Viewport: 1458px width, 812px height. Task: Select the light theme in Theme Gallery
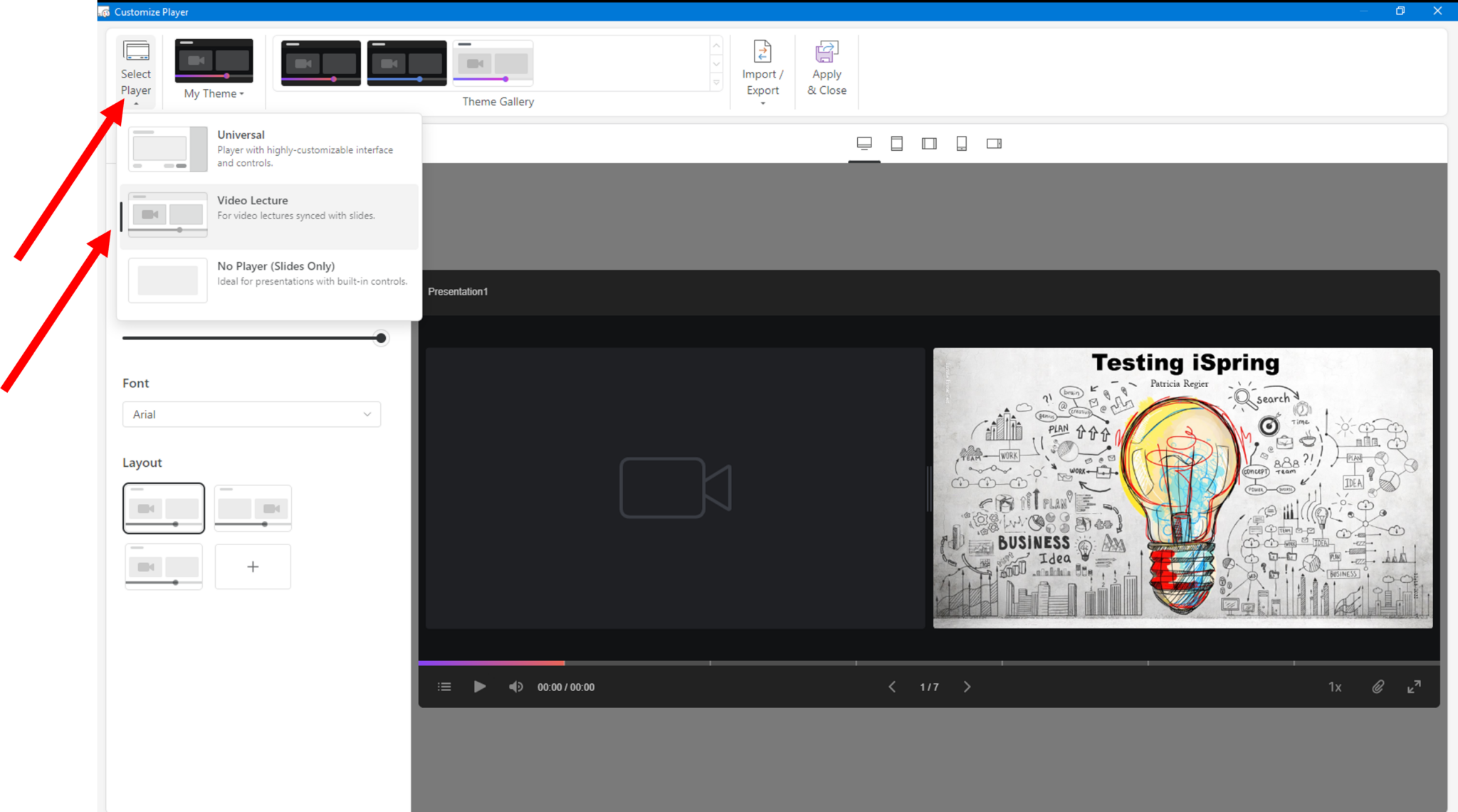(x=493, y=63)
